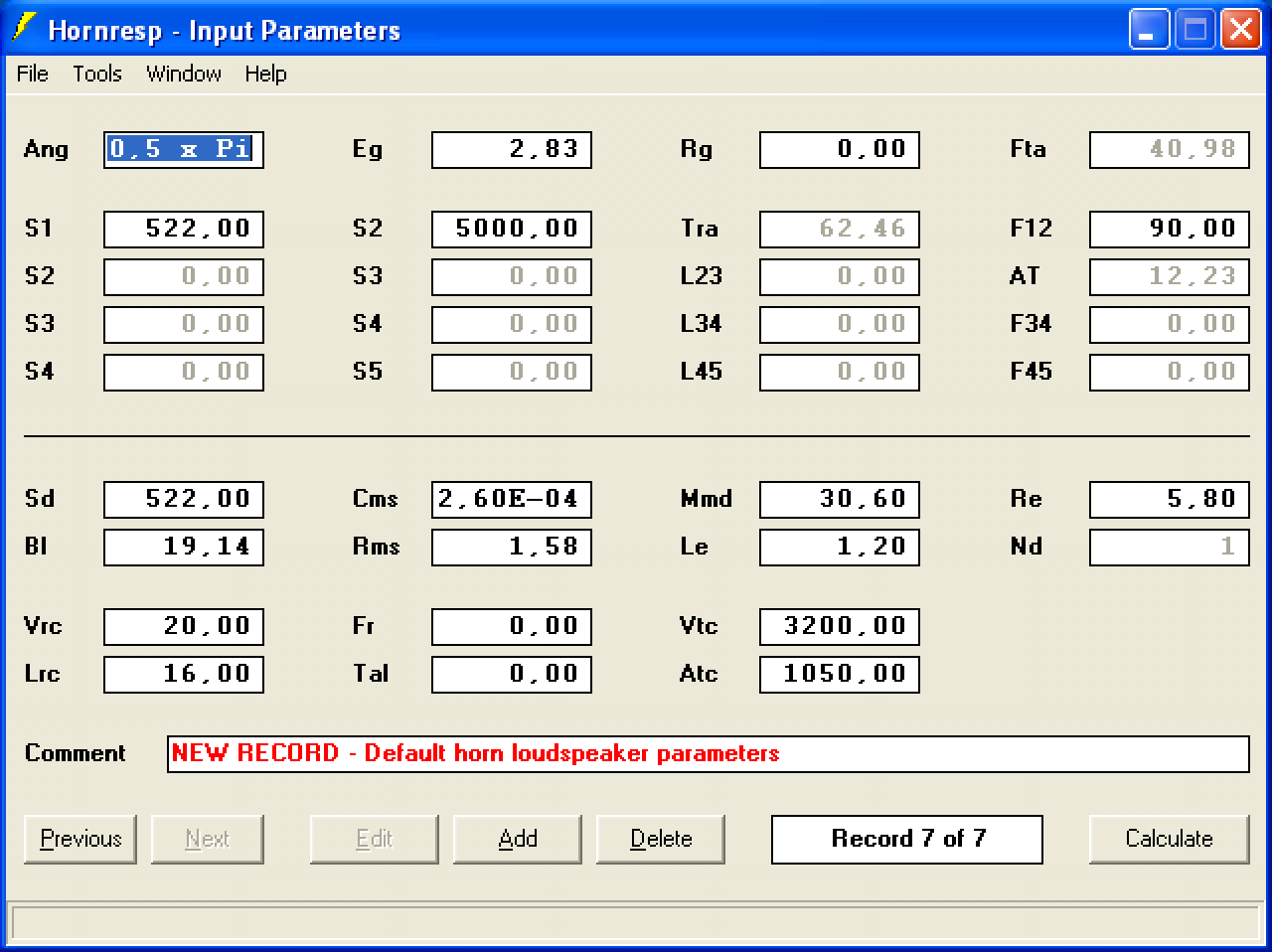Screen dimensions: 1272x952
Task: Click the Tra label
Action: (x=700, y=229)
